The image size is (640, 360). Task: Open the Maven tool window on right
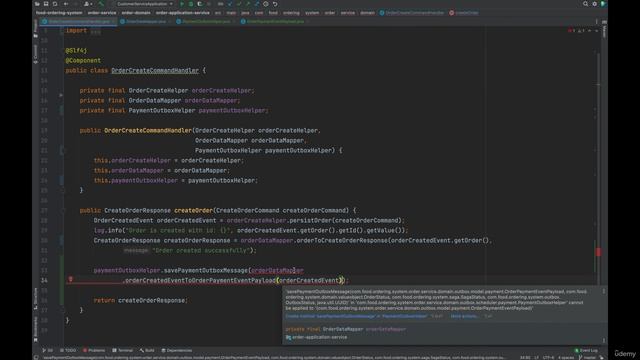pos(604,29)
